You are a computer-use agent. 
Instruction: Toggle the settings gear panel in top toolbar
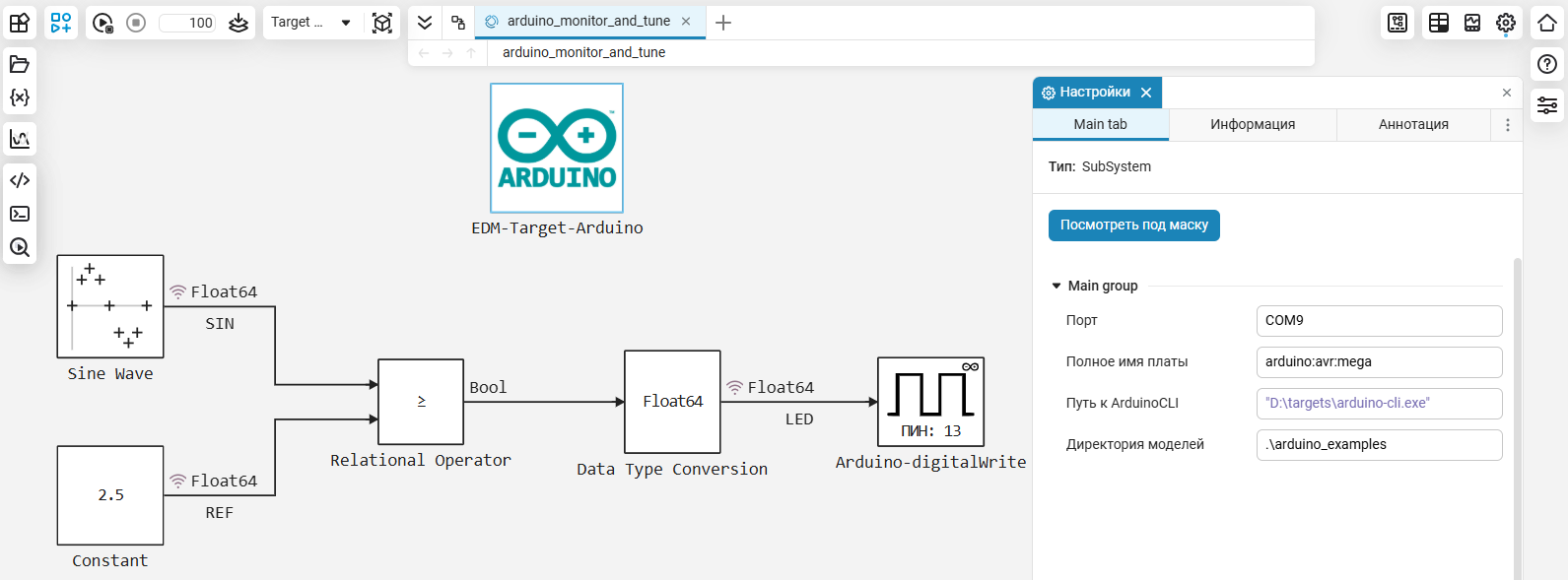(x=1506, y=23)
